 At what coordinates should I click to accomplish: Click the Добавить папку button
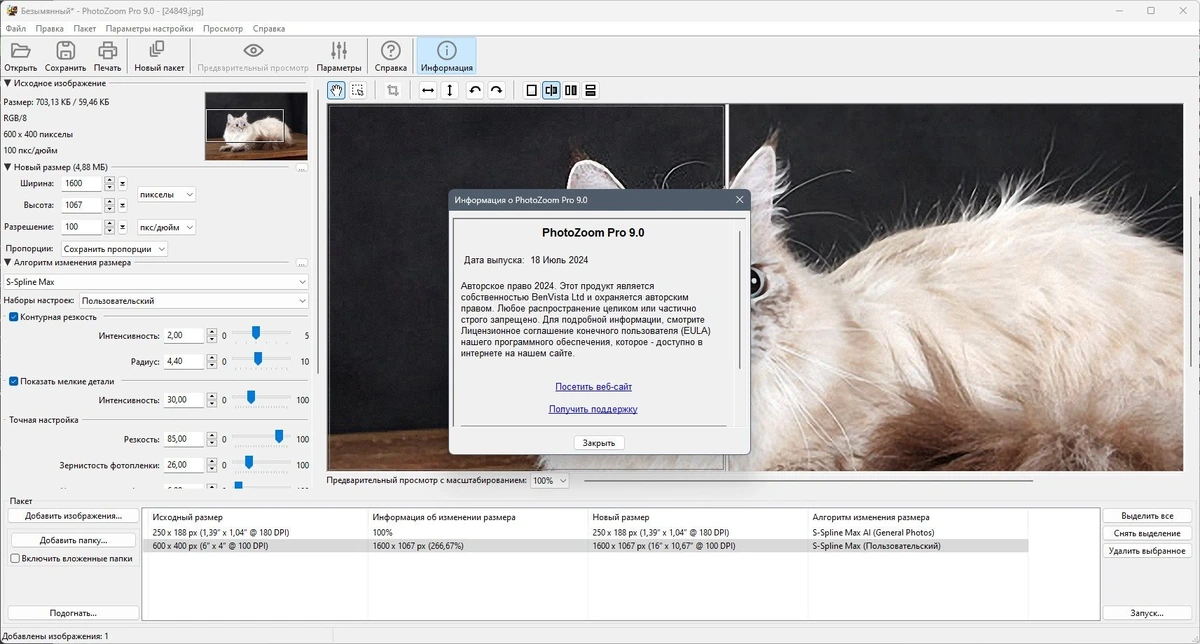pyautogui.click(x=73, y=540)
